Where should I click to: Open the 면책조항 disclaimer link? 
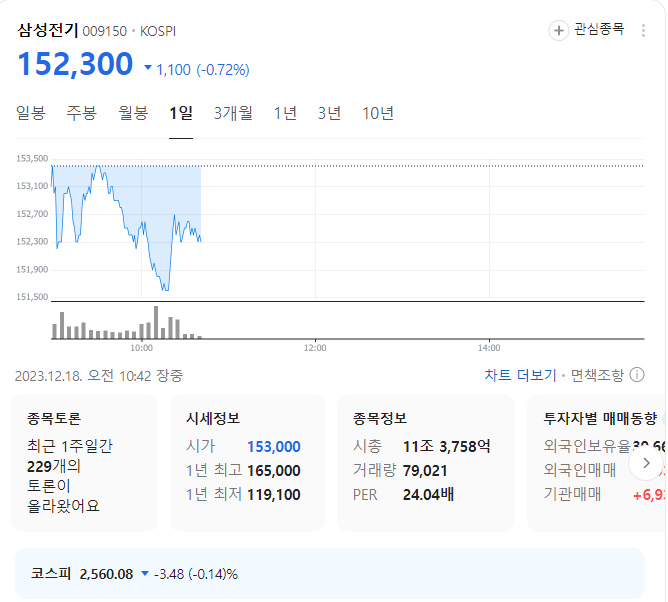point(597,375)
